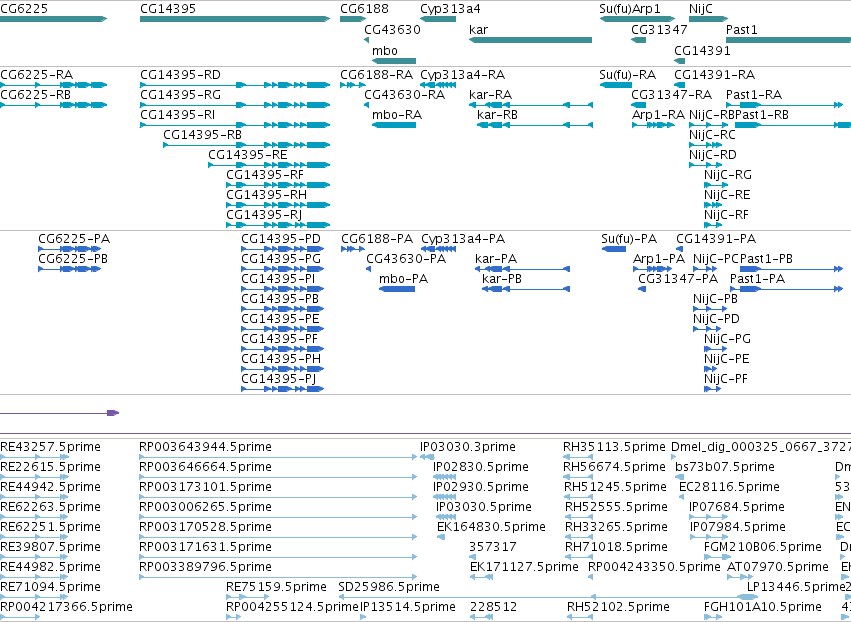
Task: Open EST label RP004217366.5prime
Action: (66, 606)
